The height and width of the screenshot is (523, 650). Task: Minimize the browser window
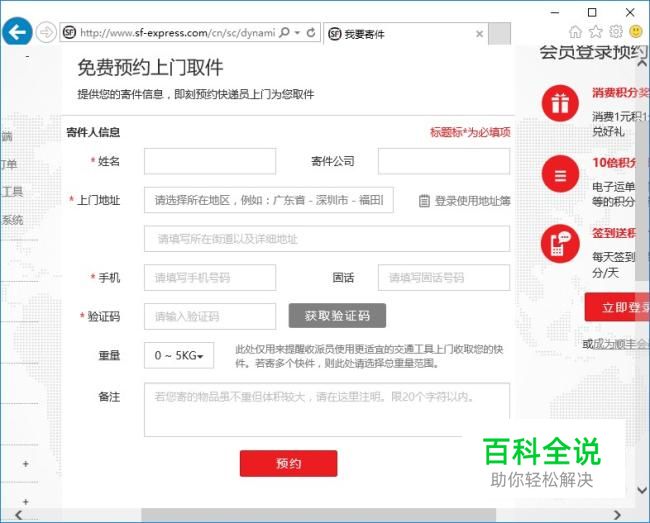coord(555,12)
